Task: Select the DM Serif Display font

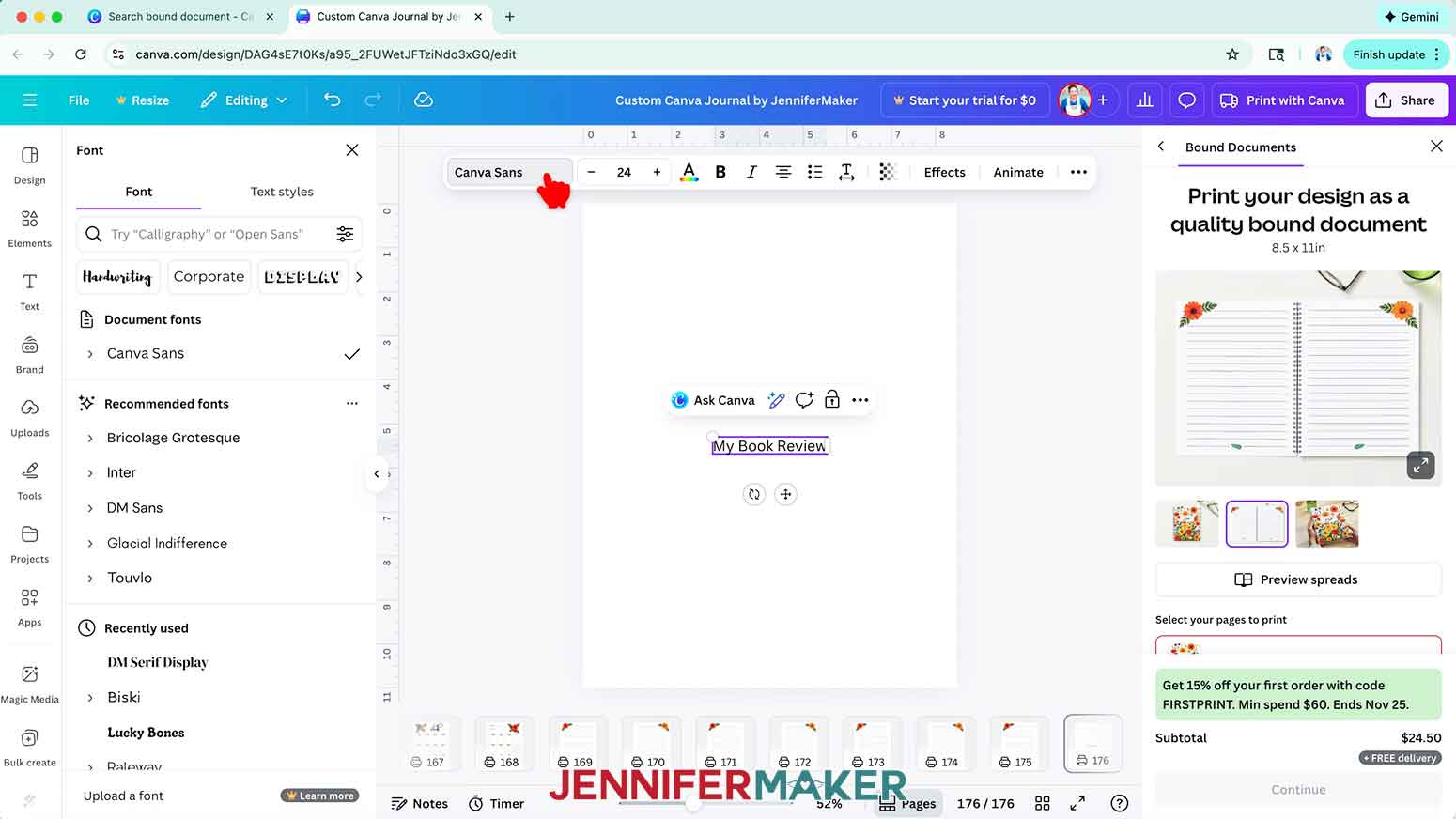Action: [157, 662]
